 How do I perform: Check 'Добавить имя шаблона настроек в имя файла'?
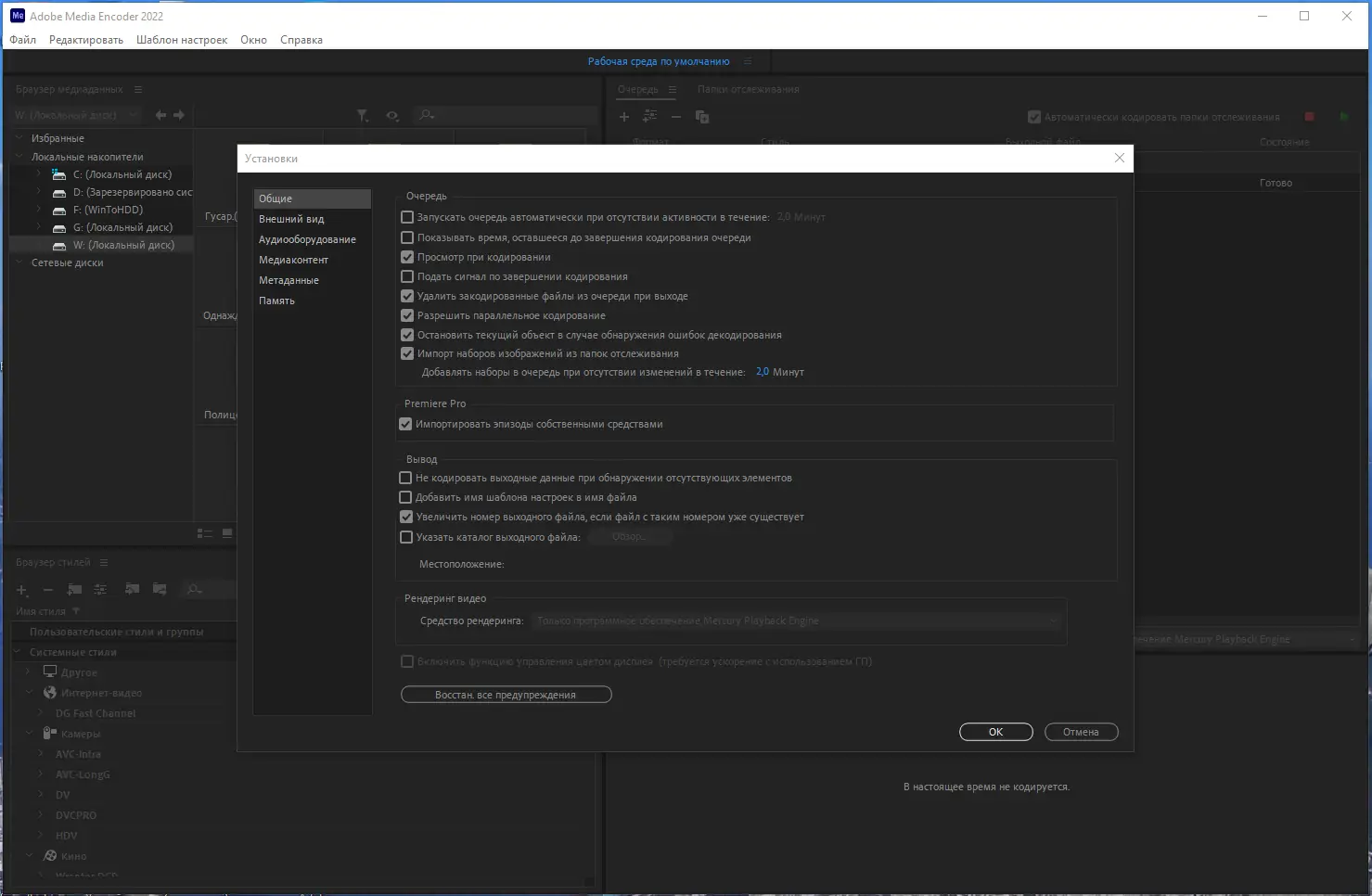coord(405,497)
